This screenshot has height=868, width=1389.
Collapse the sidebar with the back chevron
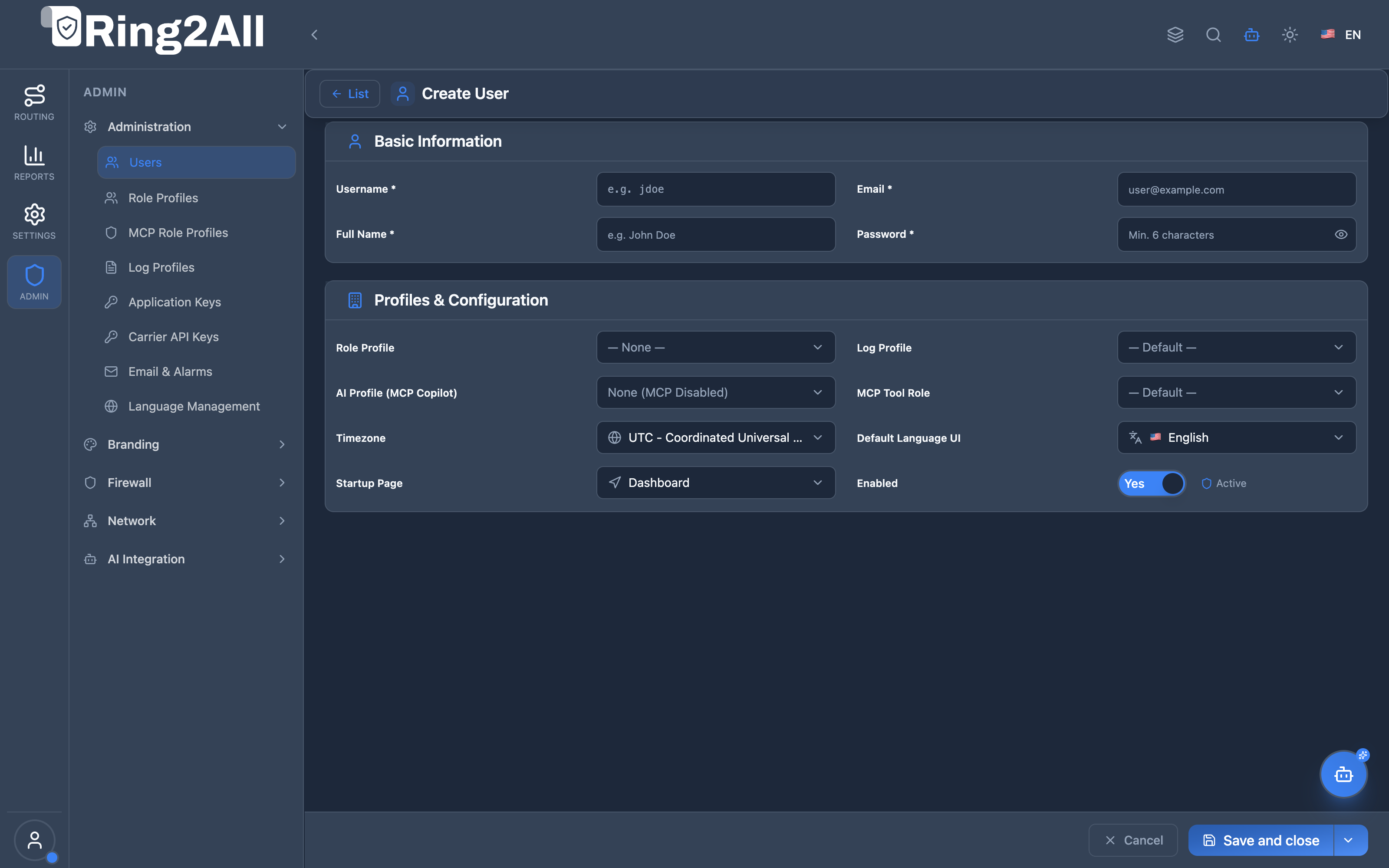pos(314,34)
